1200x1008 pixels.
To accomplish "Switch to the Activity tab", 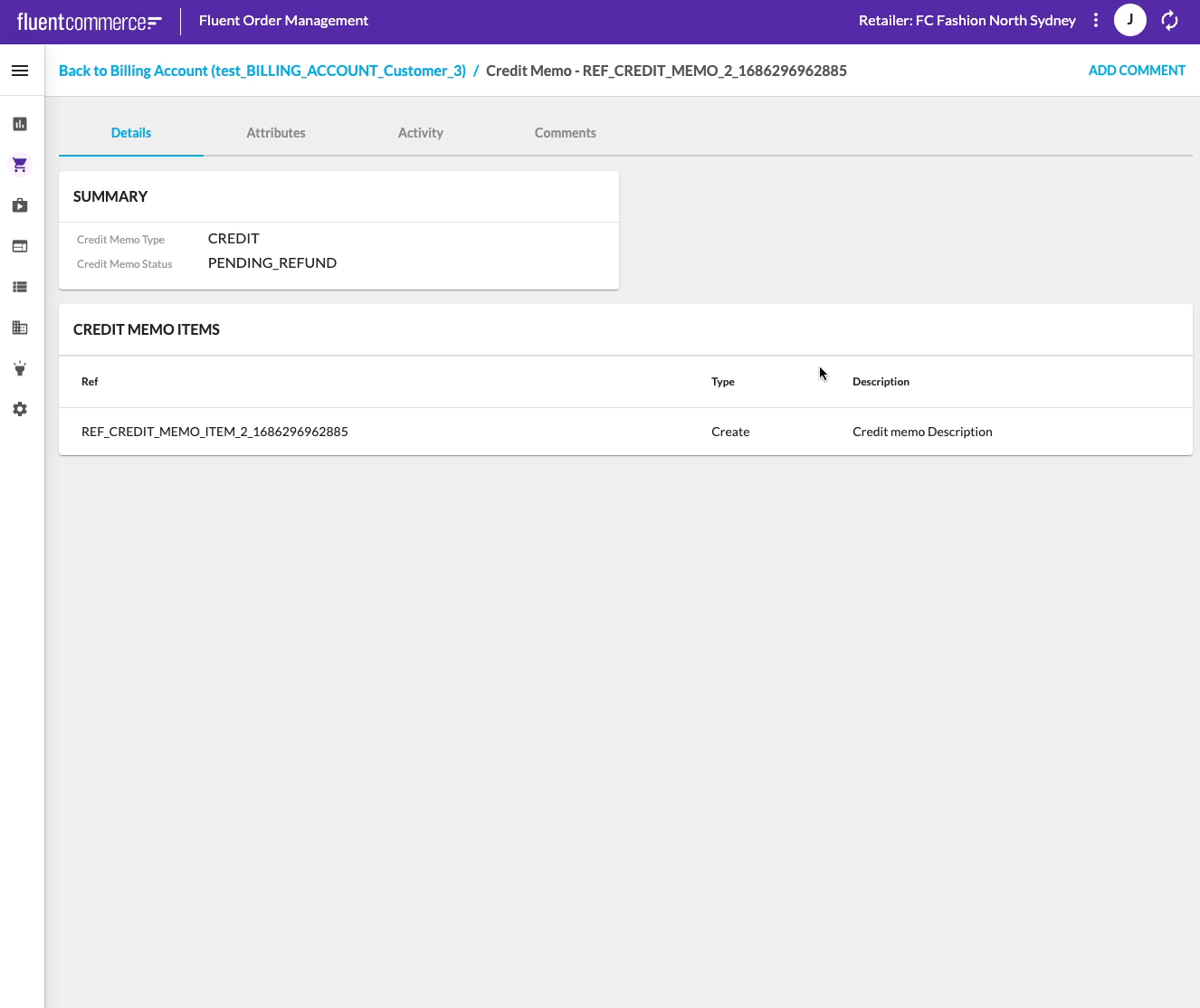I will [x=421, y=133].
